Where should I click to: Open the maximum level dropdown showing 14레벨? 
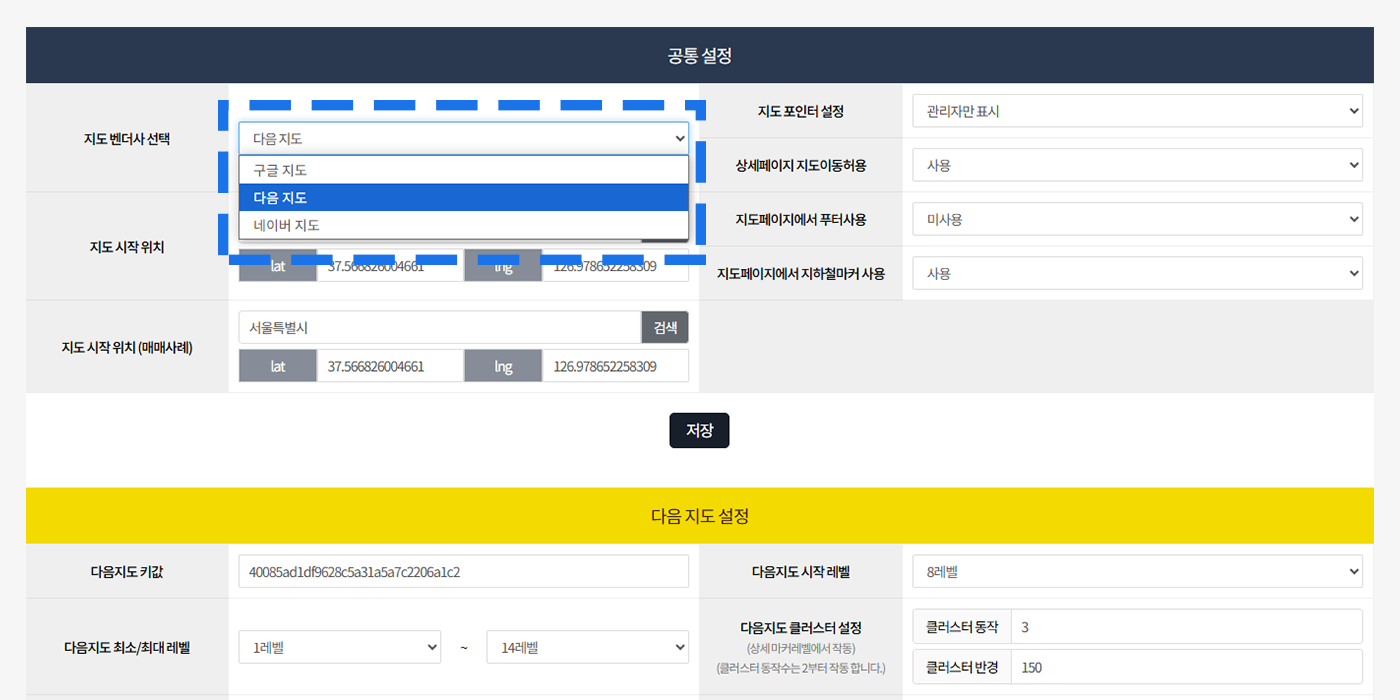(587, 647)
